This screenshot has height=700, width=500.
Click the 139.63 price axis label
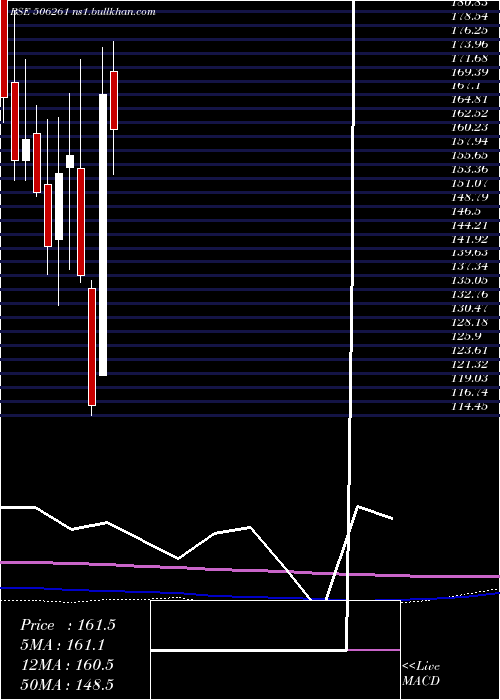pos(470,253)
